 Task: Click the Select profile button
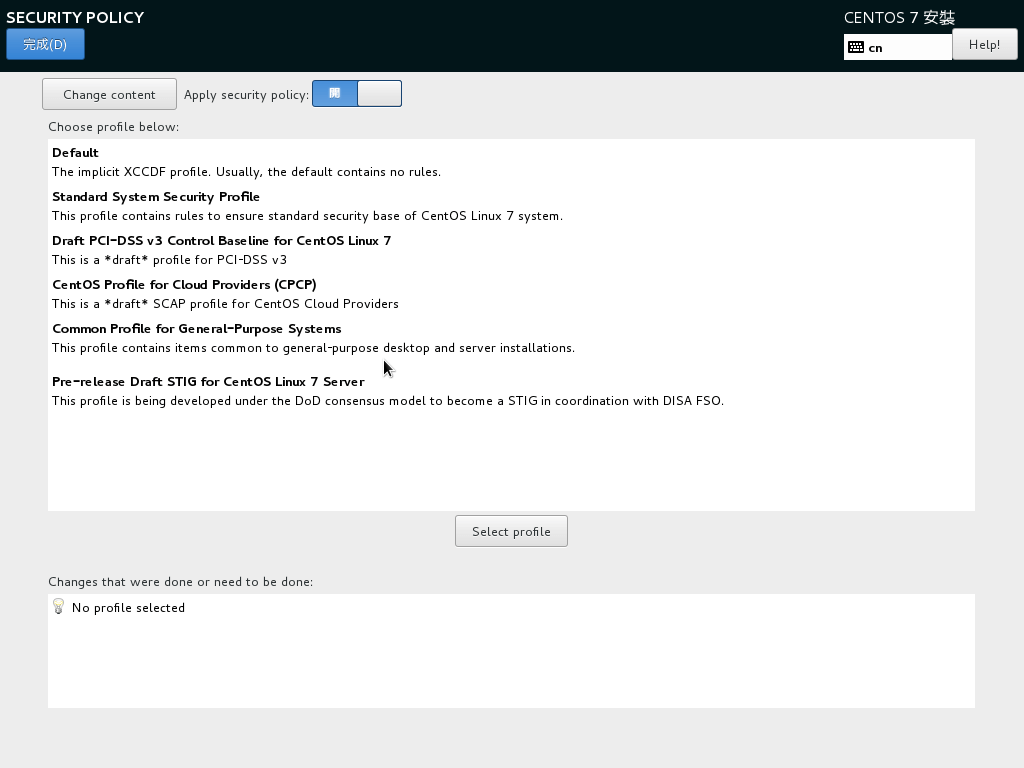[x=511, y=531]
